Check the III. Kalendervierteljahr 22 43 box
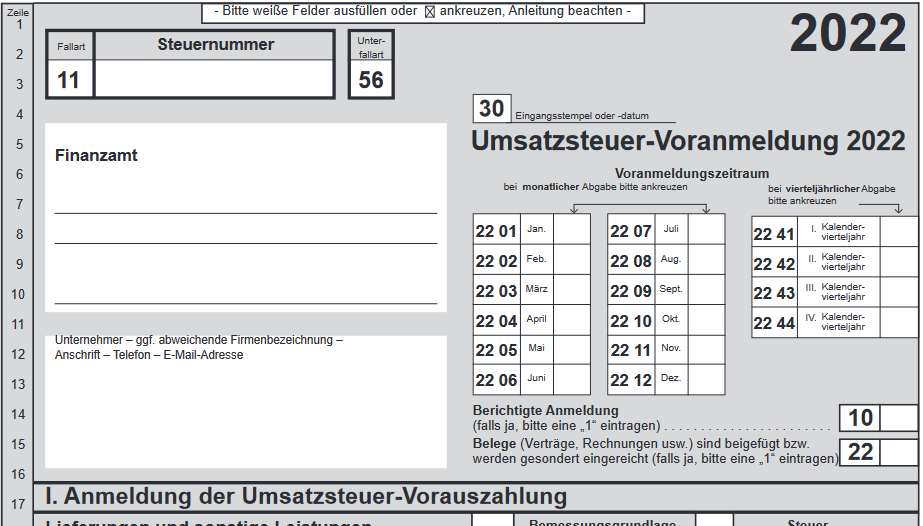 pos(899,292)
